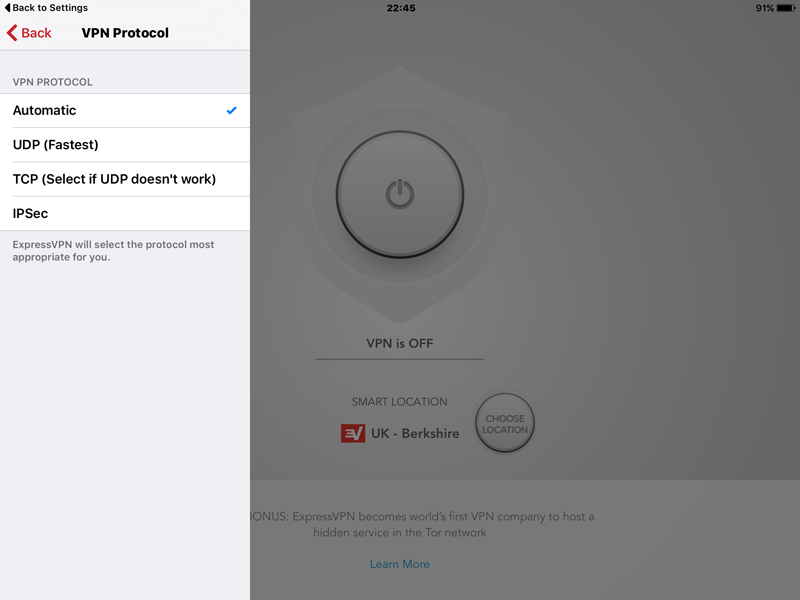Tap the red ExpressVPN logo icon

pos(353,434)
